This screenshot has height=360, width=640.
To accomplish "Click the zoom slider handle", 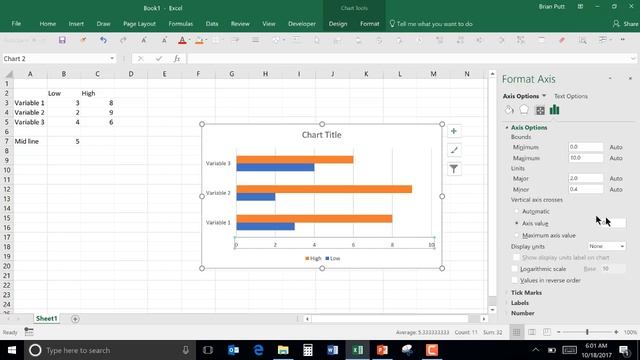I will pos(587,332).
